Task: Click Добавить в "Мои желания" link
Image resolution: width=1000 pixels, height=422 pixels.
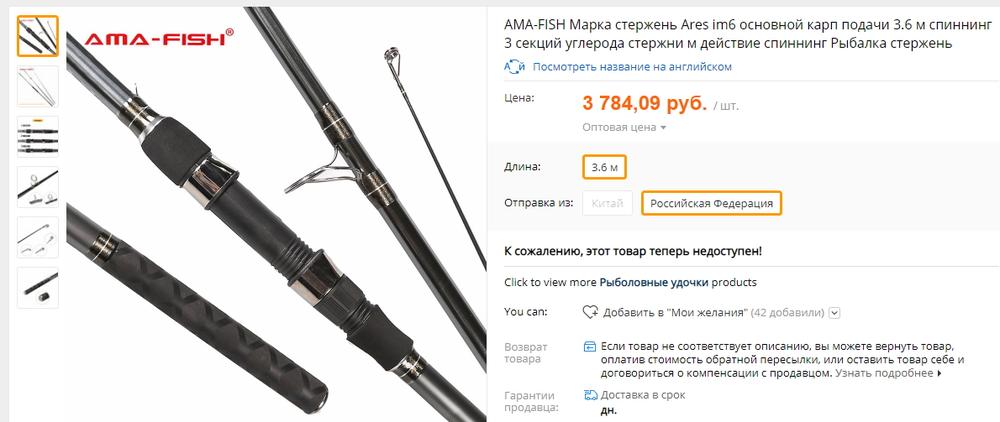Action: point(675,313)
